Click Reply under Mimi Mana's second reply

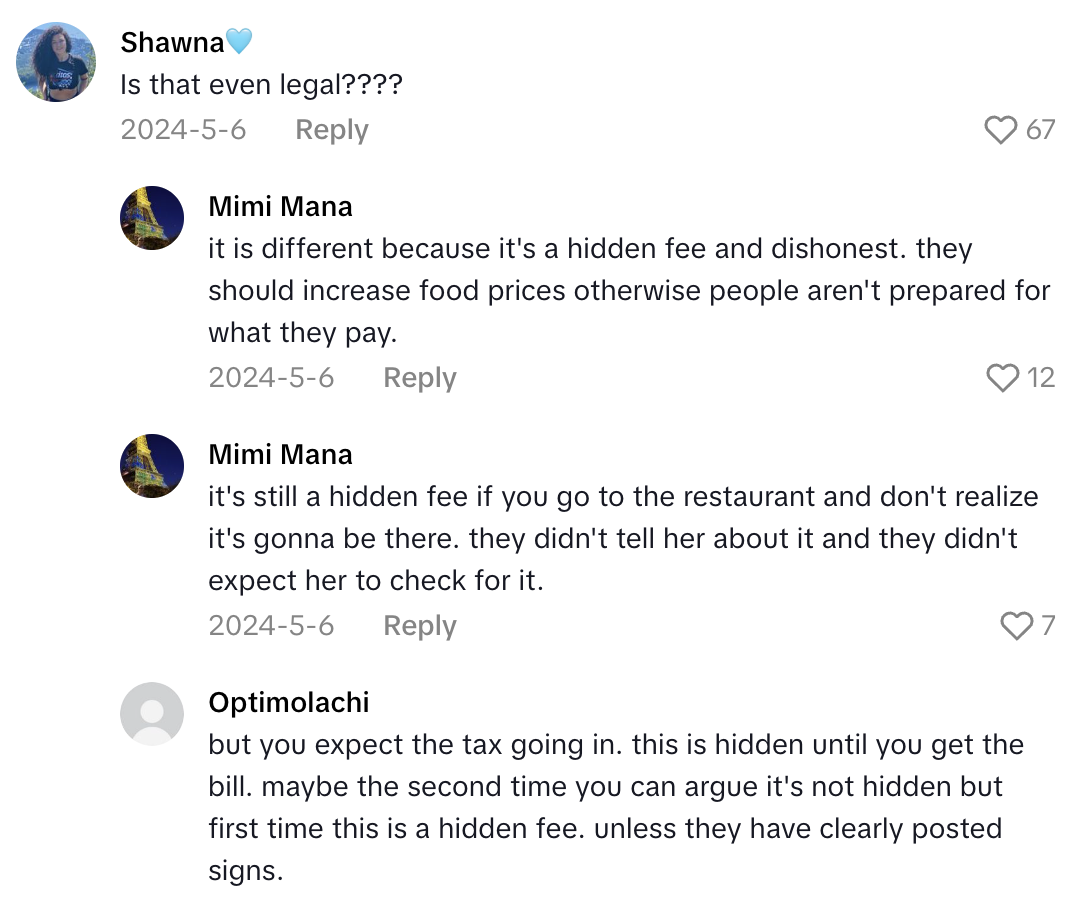click(x=419, y=626)
